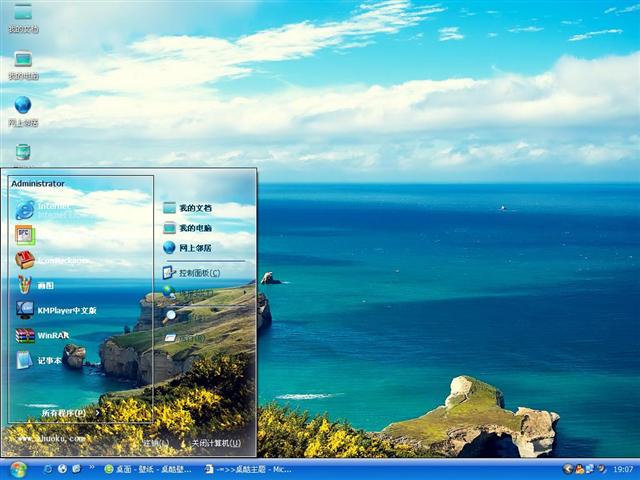The width and height of the screenshot is (640, 480).
Task: Click the magnifier search icon in Start menu
Action: (169, 316)
